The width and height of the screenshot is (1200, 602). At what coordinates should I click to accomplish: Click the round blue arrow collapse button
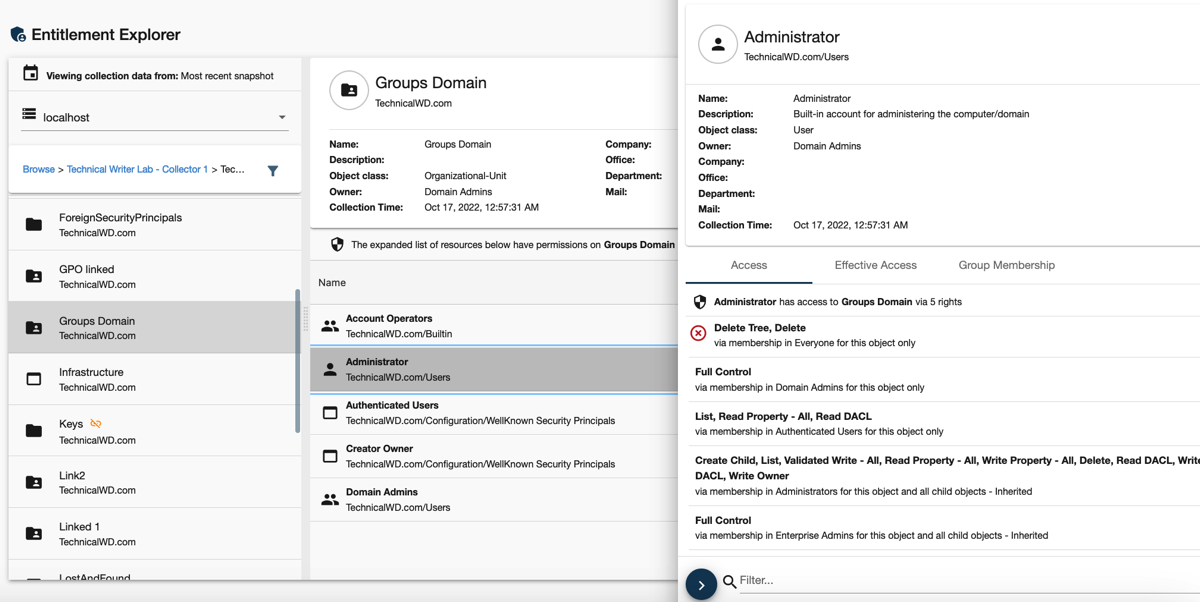[x=701, y=585]
